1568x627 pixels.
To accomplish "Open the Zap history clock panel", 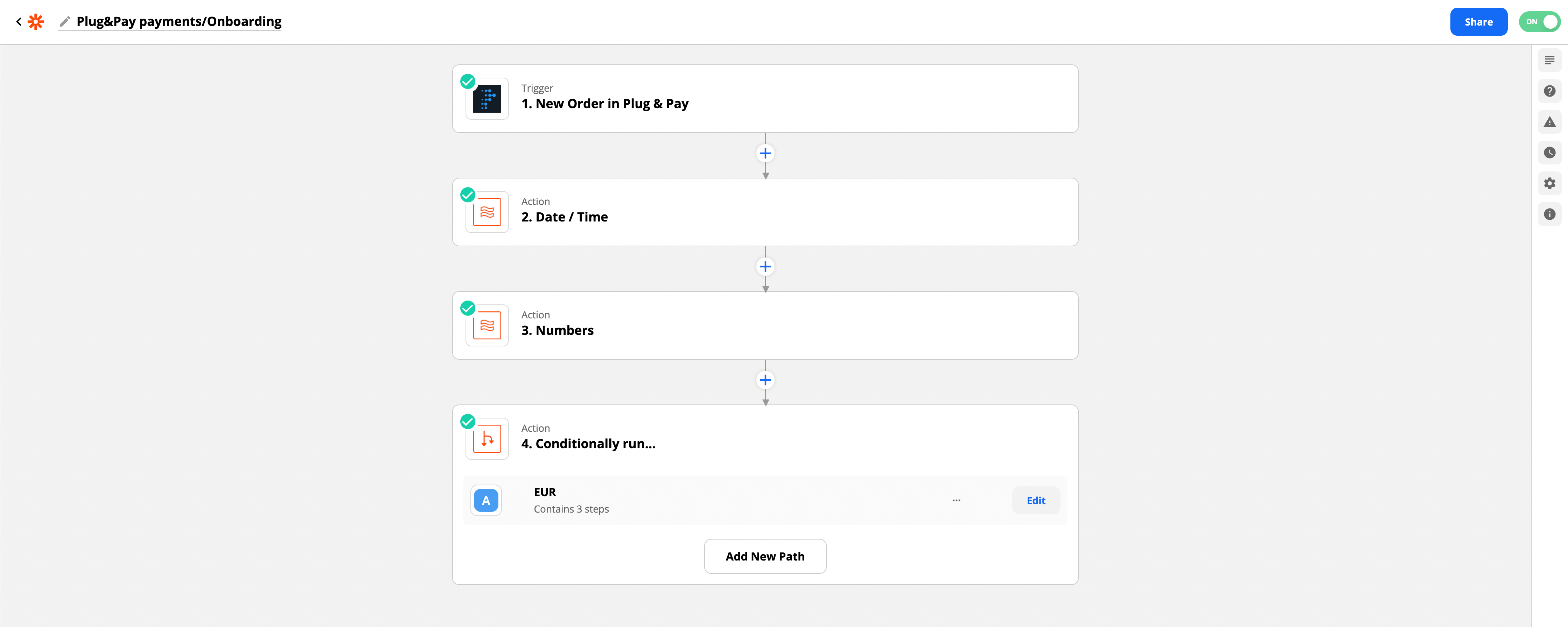I will [x=1549, y=153].
